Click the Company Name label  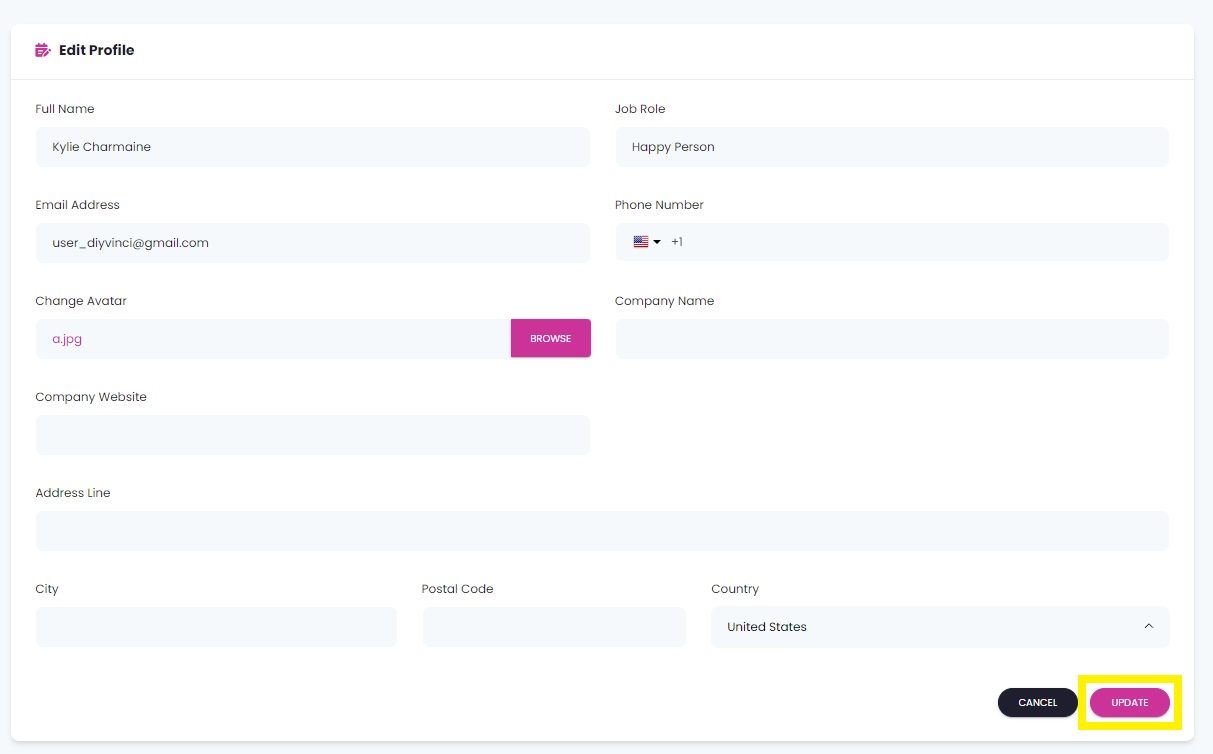tap(664, 301)
